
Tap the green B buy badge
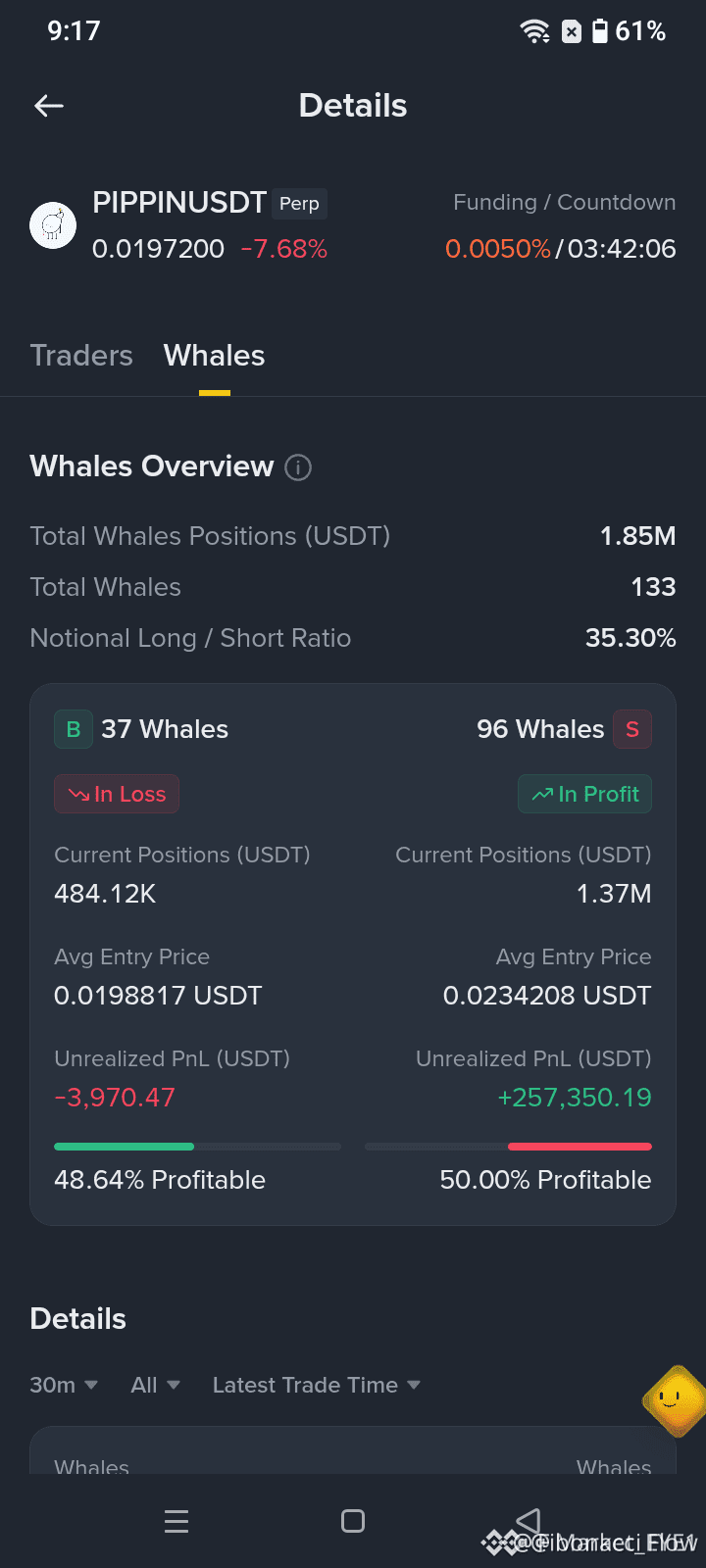[74, 729]
